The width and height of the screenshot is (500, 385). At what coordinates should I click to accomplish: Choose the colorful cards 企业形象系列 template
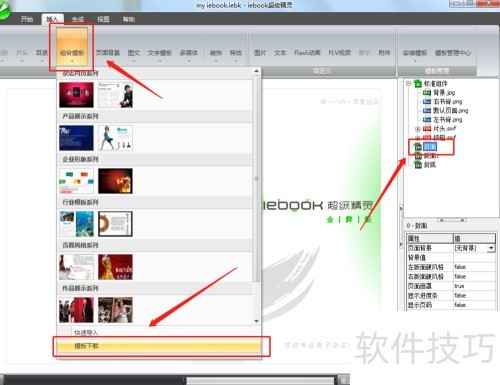pyautogui.click(x=76, y=181)
